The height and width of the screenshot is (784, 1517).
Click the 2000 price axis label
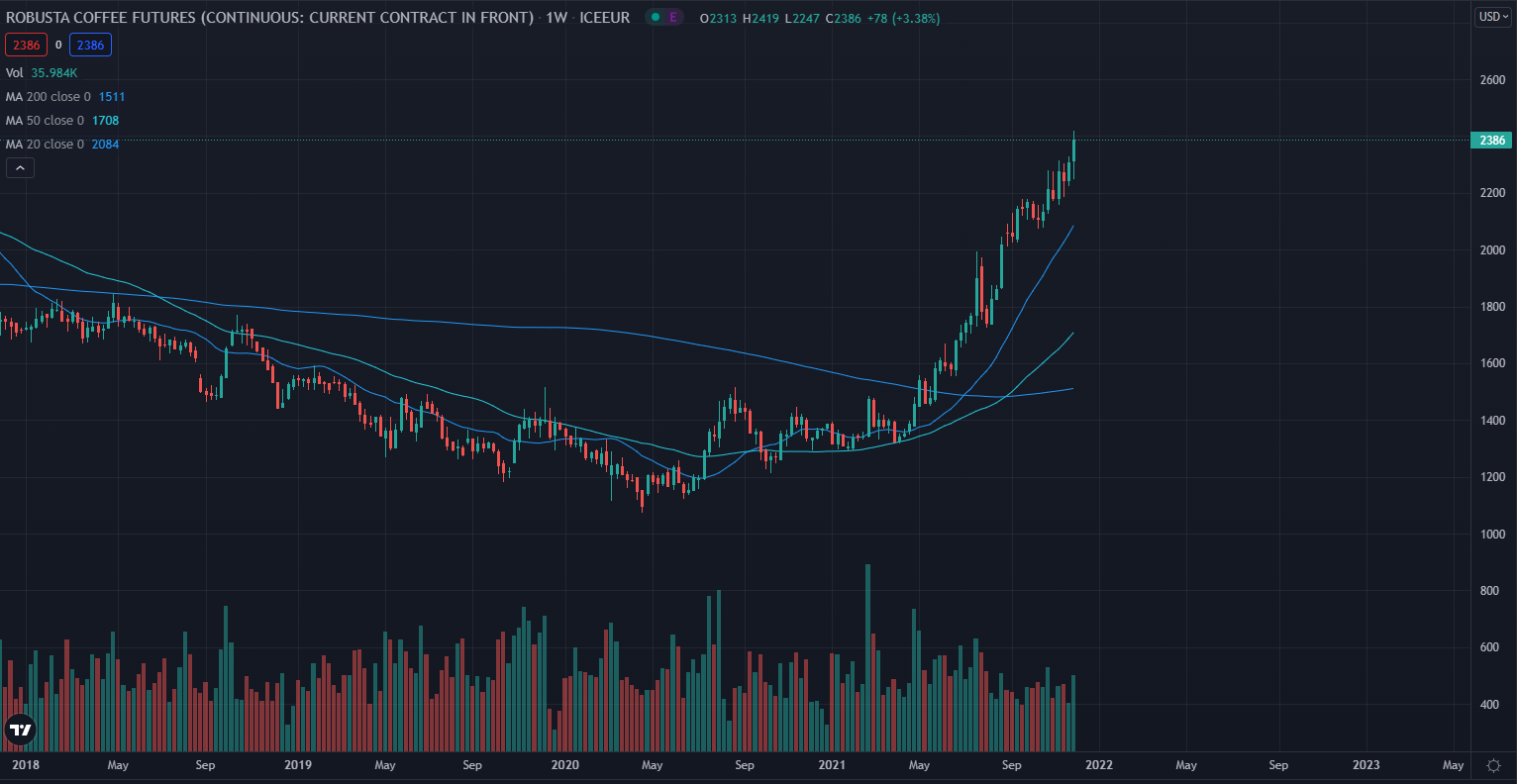(x=1491, y=250)
